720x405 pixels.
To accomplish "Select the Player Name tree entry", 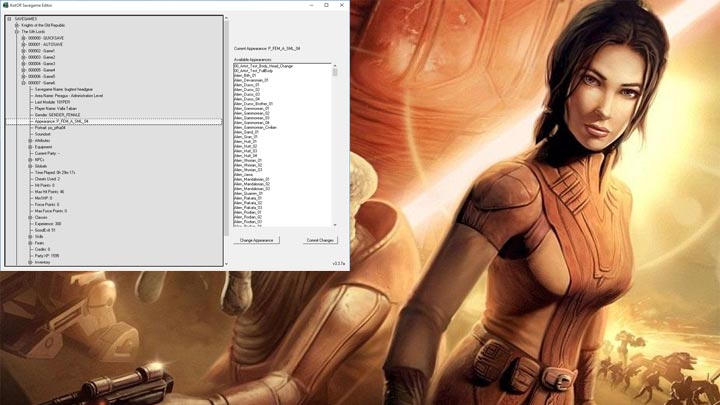I will point(58,108).
